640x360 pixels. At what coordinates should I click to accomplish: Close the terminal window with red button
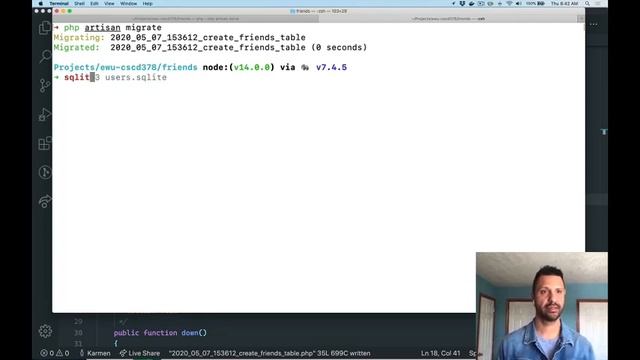coord(57,11)
